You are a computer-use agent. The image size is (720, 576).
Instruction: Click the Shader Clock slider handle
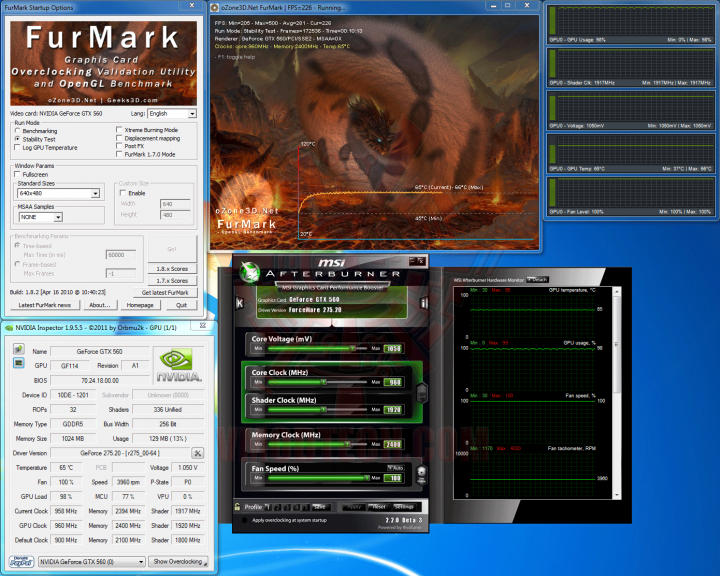click(x=324, y=410)
